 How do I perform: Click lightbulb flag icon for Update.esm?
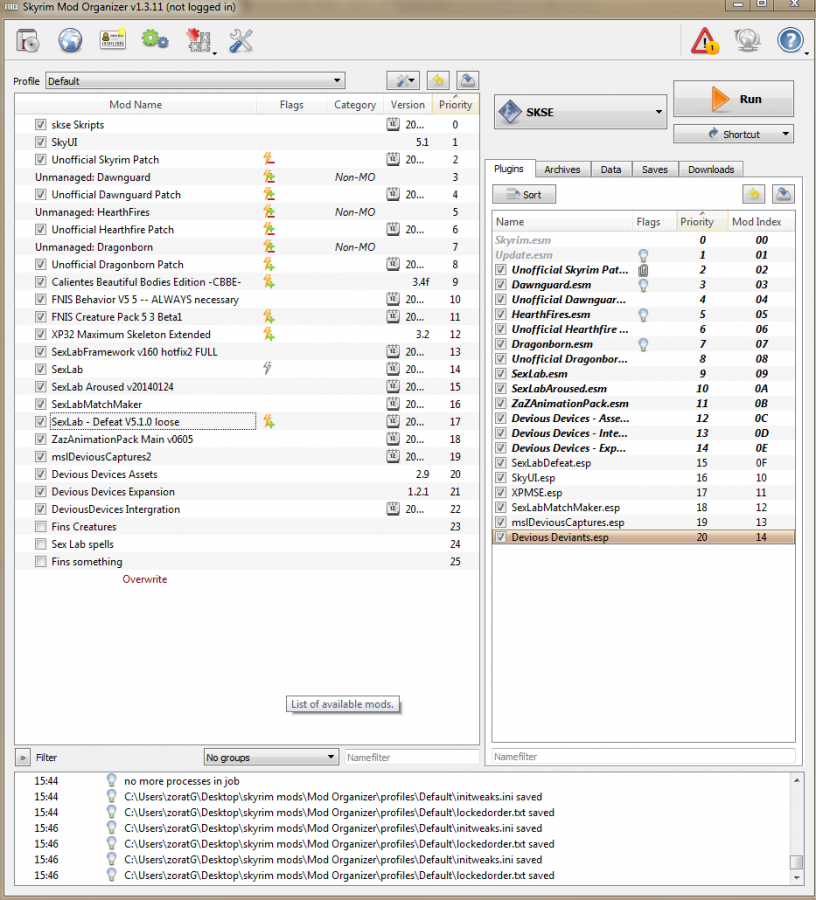[x=643, y=255]
